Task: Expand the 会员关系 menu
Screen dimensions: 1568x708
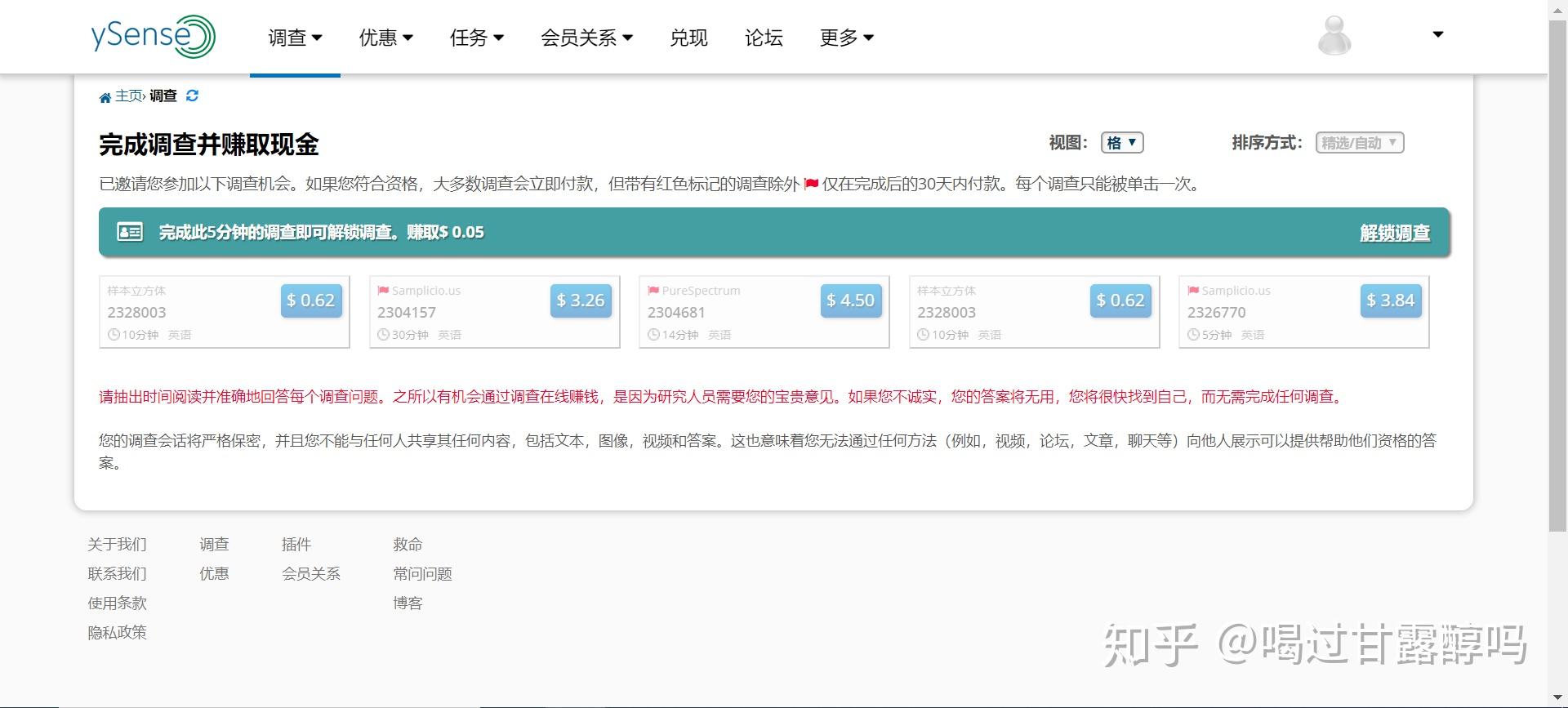Action: 586,38
